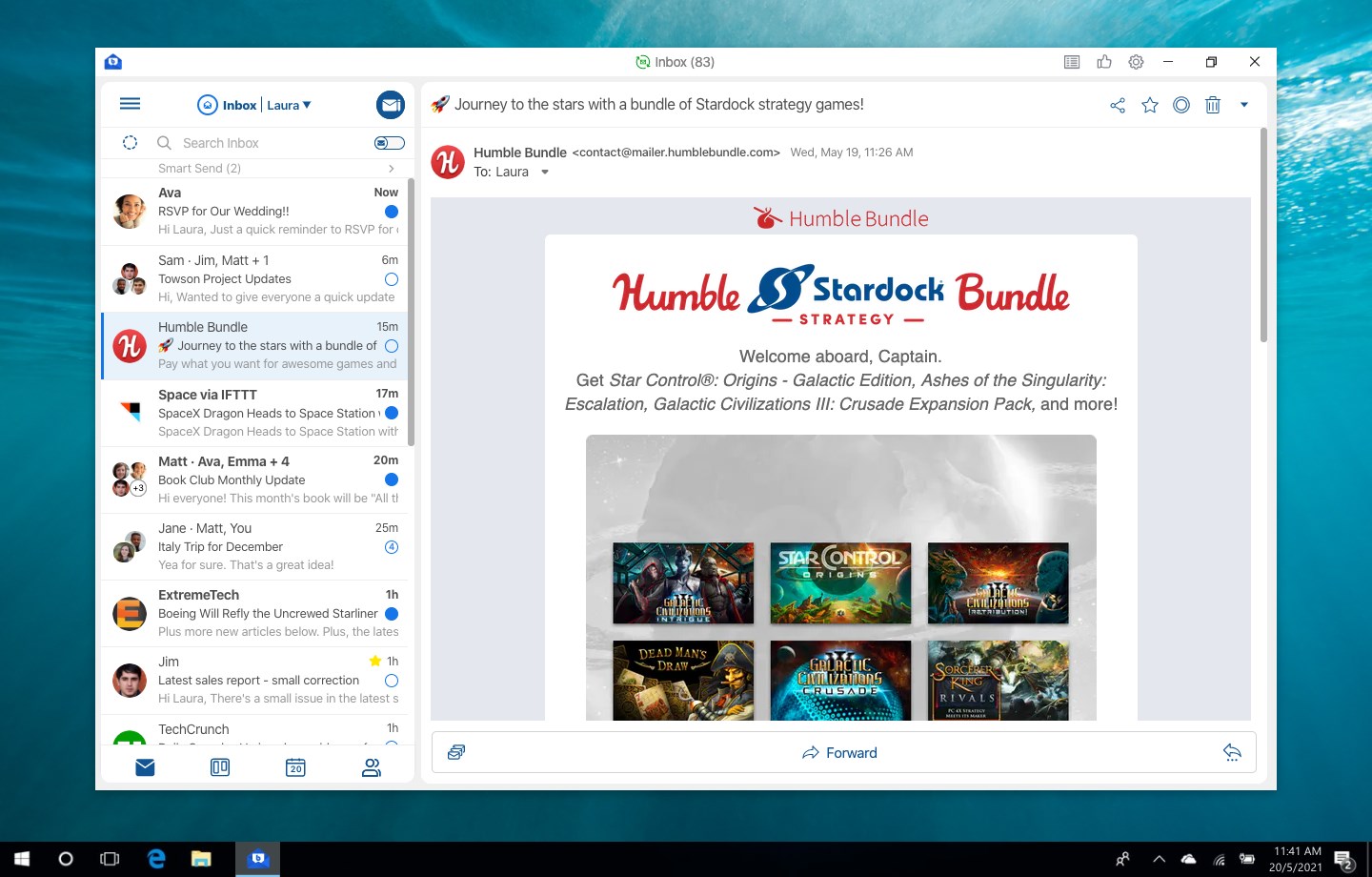Open the Inbox folder label
This screenshot has width=1372, height=877.
click(239, 105)
